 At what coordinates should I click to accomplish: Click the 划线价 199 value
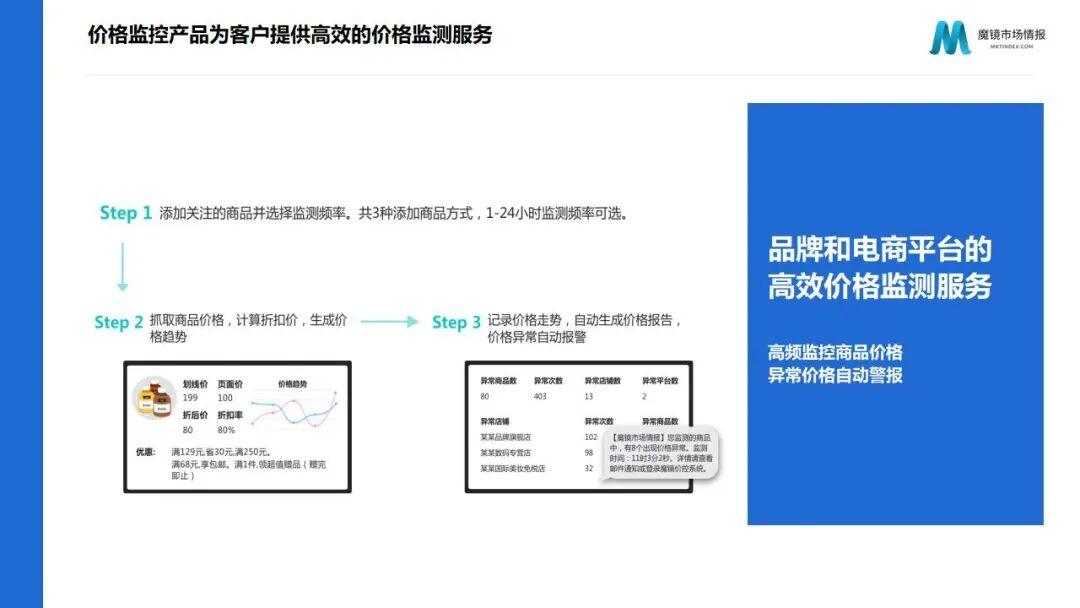[190, 398]
